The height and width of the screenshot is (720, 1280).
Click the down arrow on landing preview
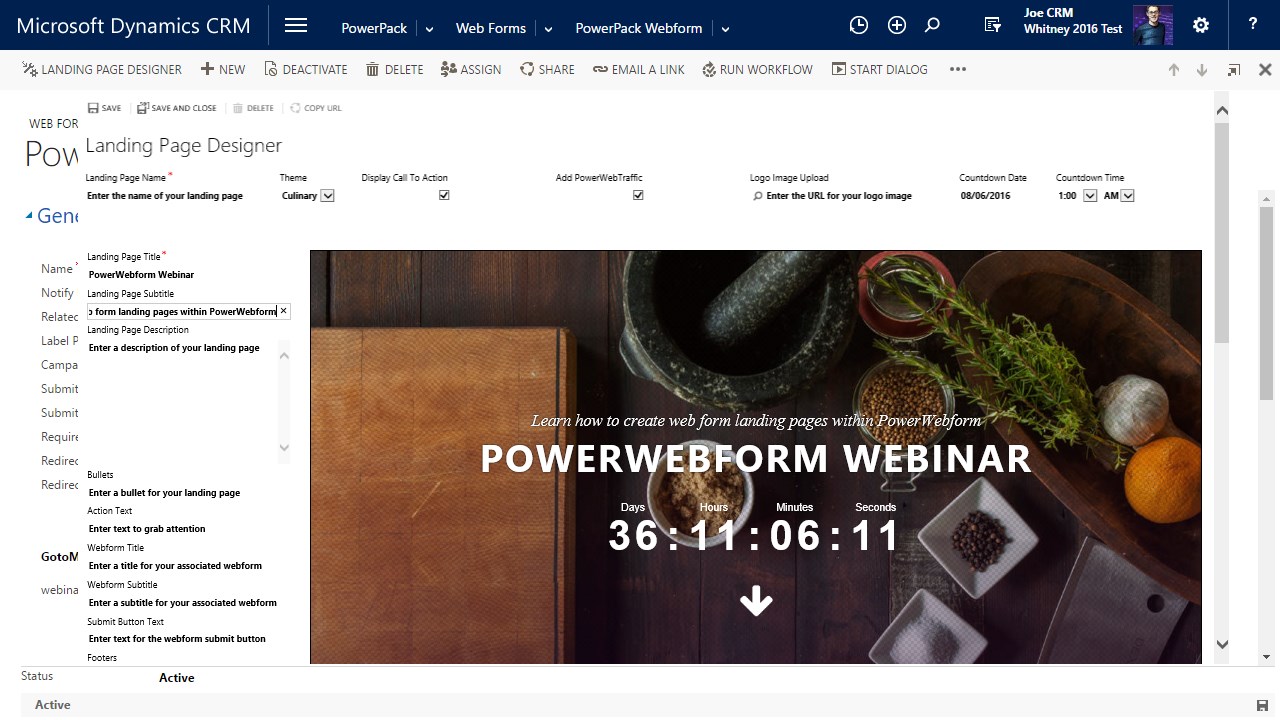[756, 601]
